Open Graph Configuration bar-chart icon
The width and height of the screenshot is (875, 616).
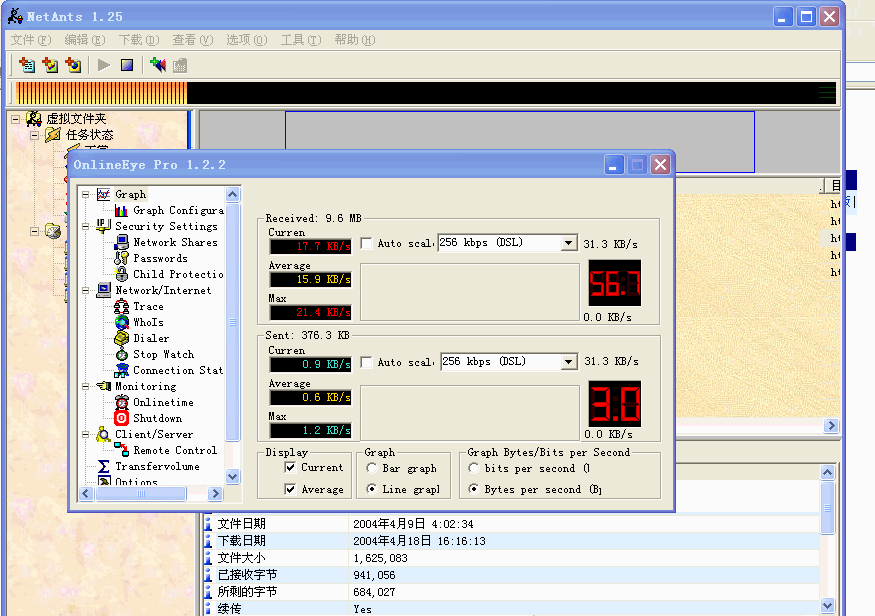click(121, 210)
